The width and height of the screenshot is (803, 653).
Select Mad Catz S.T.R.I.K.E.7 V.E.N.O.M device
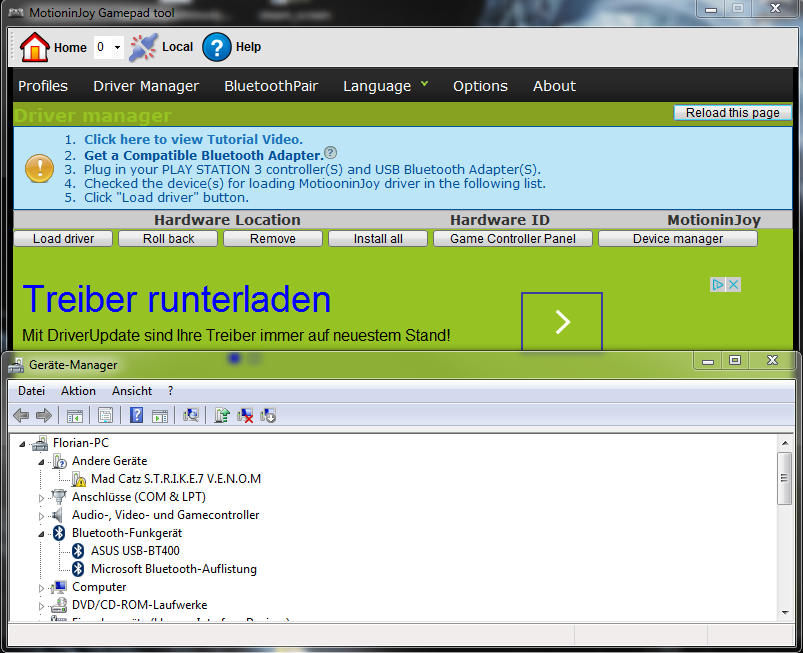coord(176,479)
